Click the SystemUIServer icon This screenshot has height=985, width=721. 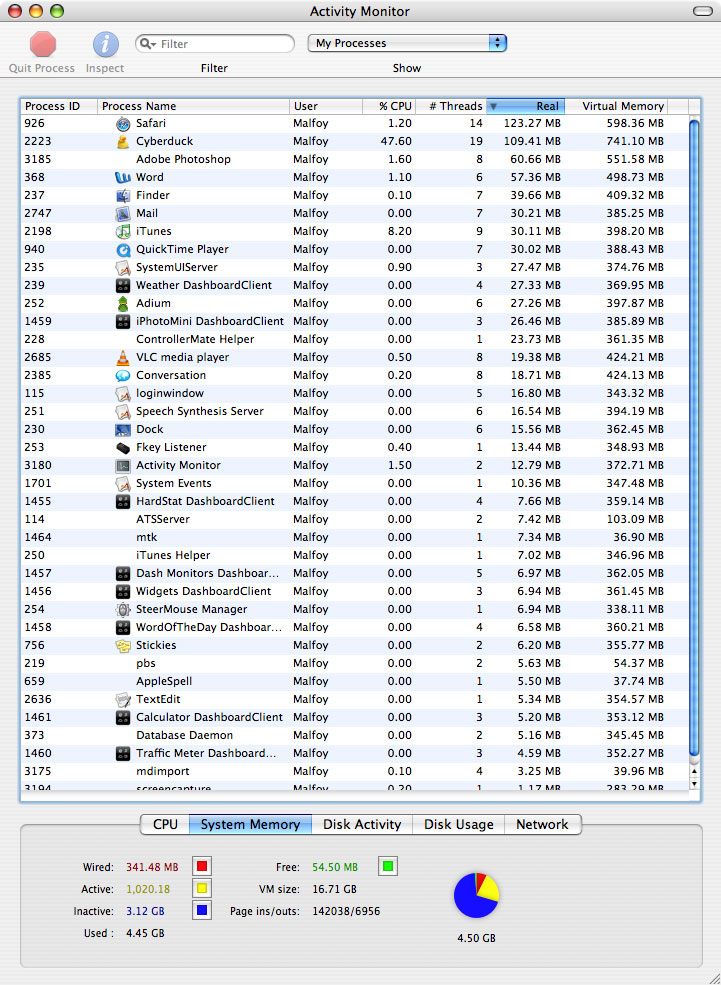click(x=123, y=268)
